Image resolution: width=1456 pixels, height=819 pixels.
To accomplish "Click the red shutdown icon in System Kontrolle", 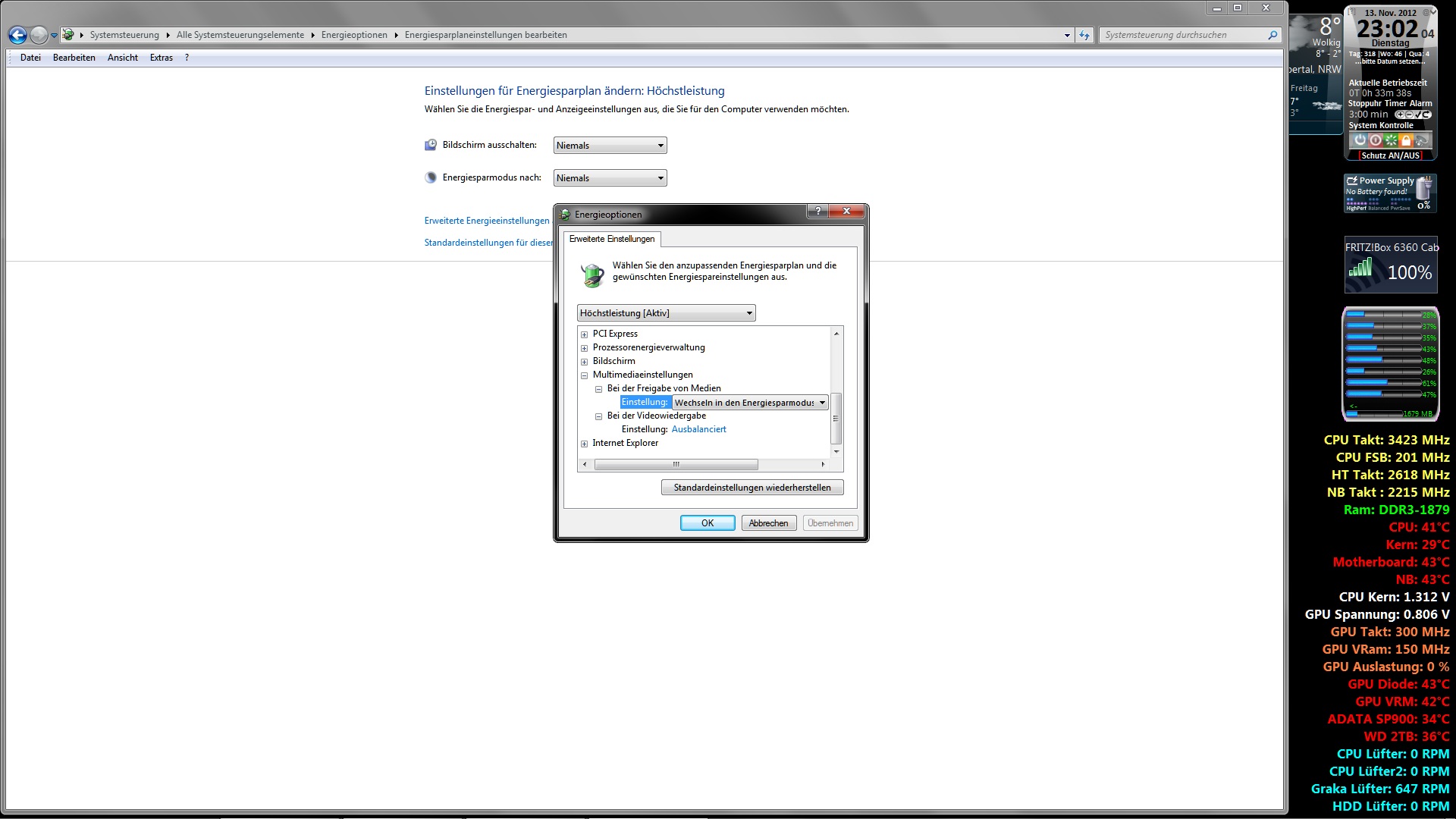I will (1376, 140).
